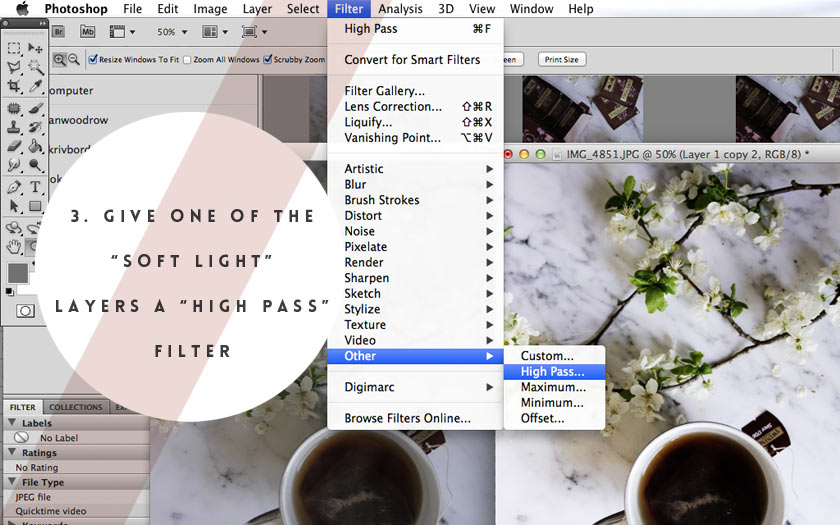Click the rightmost Mini Bridge thumbnail
Image resolution: width=840 pixels, height=525 pixels.
(788, 109)
